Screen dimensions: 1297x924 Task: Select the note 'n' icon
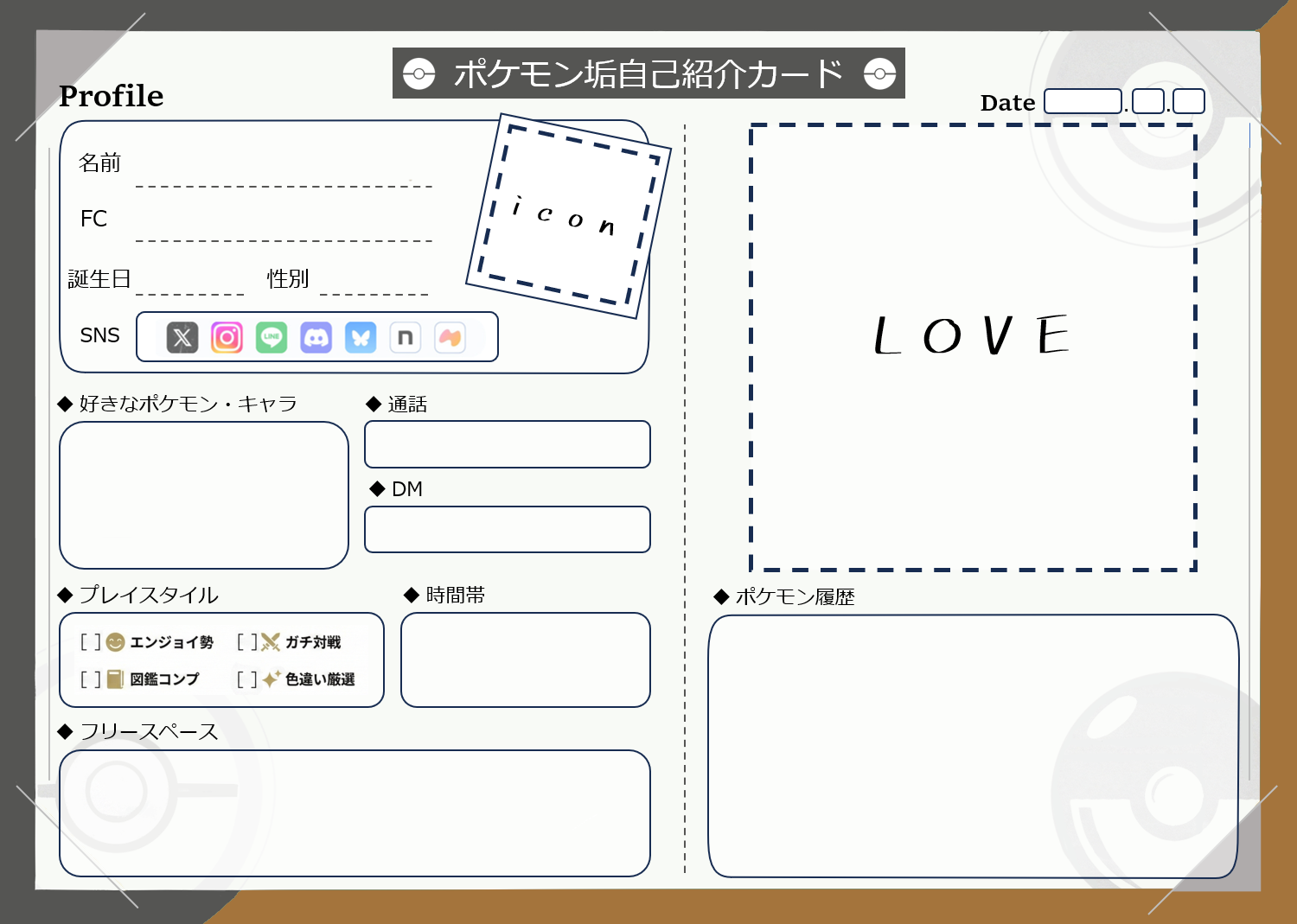(x=406, y=337)
